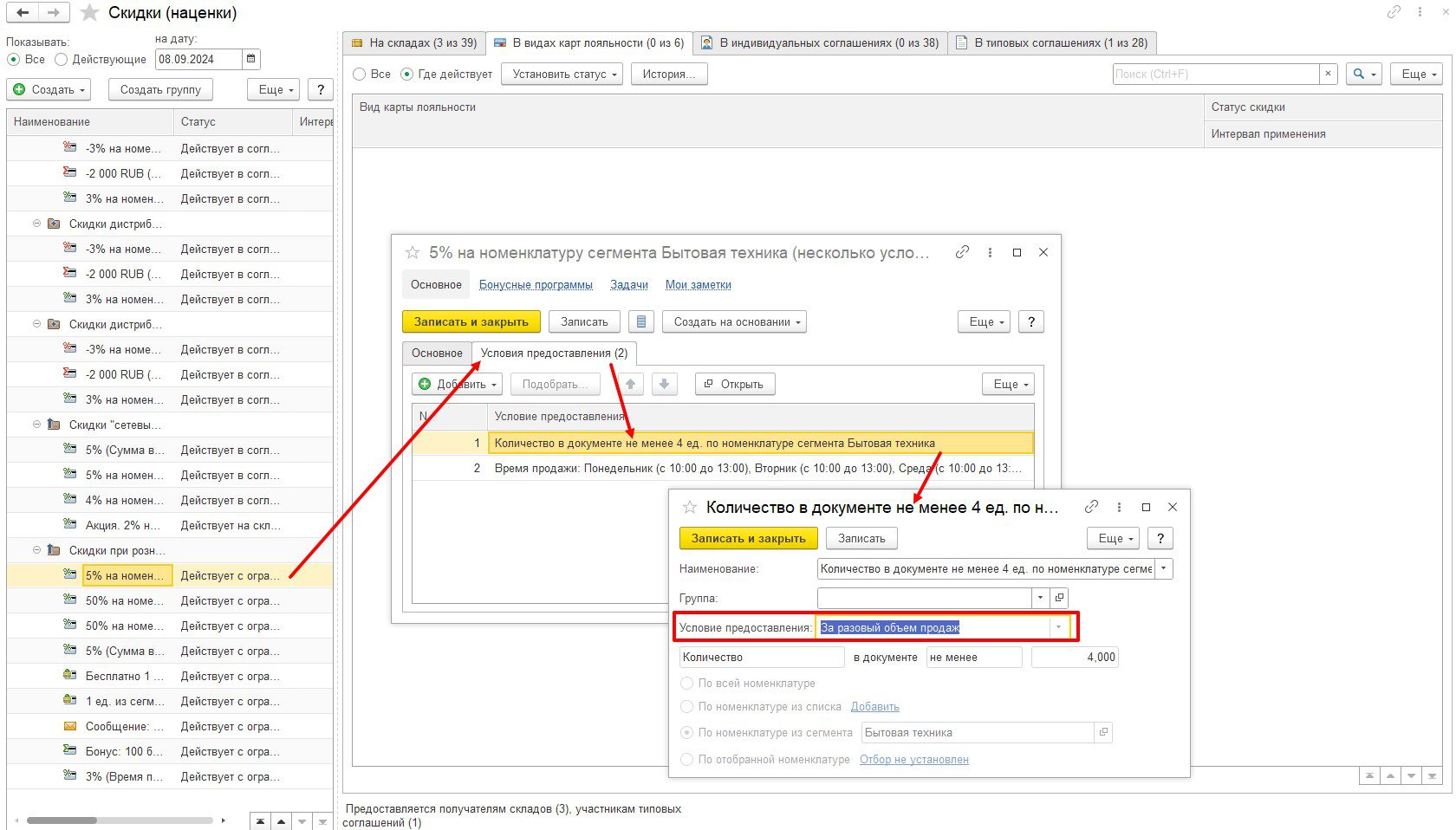Open the Бонусные программы tab link

click(x=536, y=284)
